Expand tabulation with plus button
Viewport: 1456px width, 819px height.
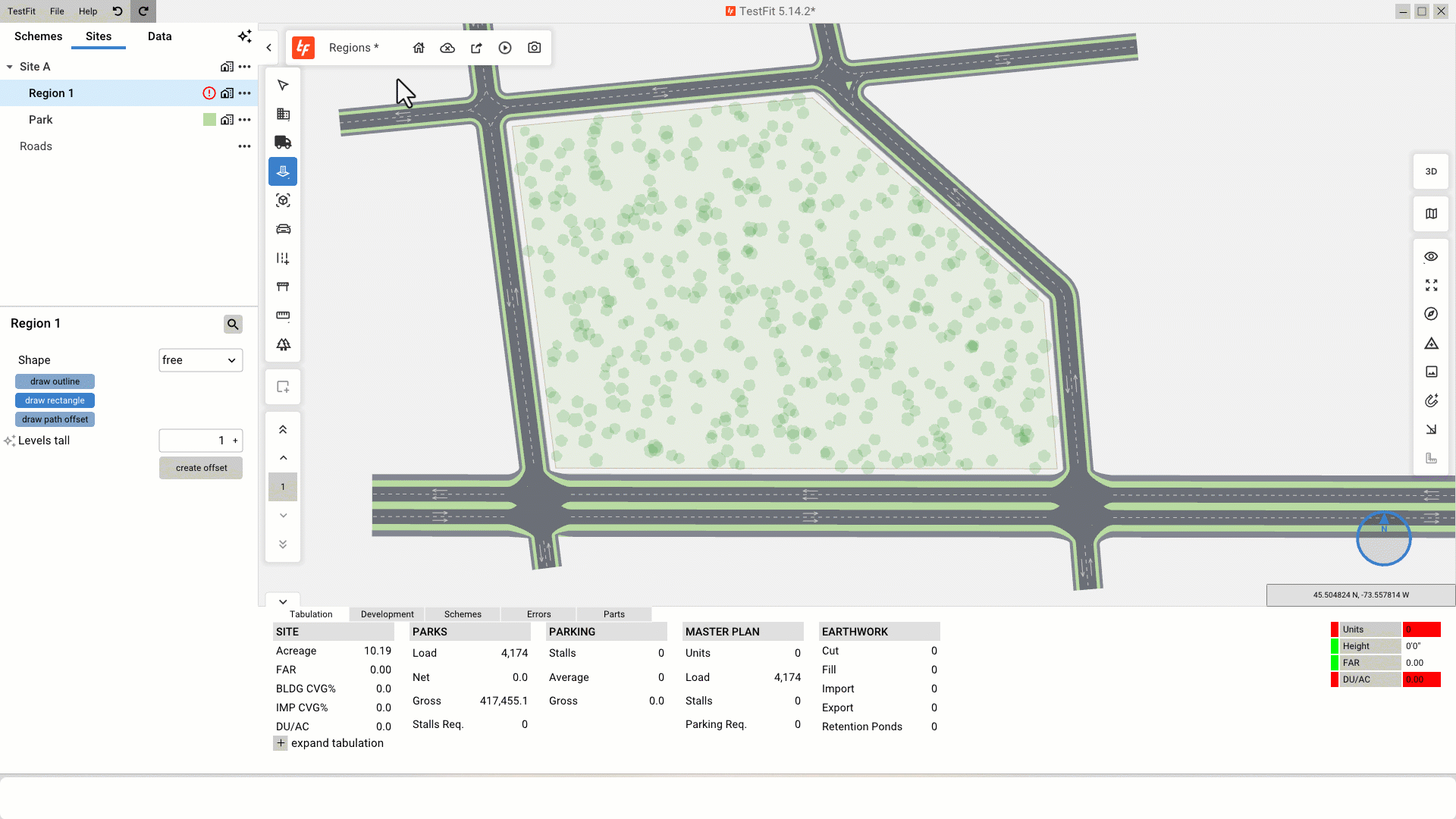click(x=281, y=743)
